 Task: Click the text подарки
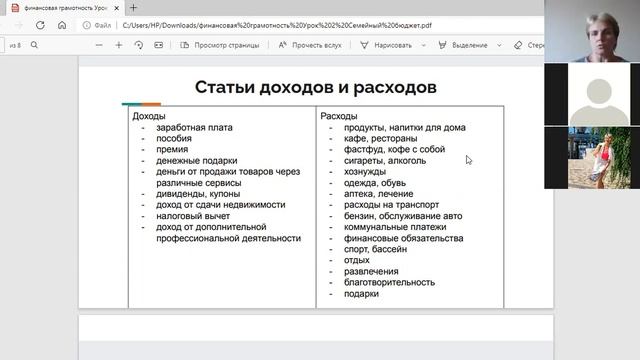point(361,294)
